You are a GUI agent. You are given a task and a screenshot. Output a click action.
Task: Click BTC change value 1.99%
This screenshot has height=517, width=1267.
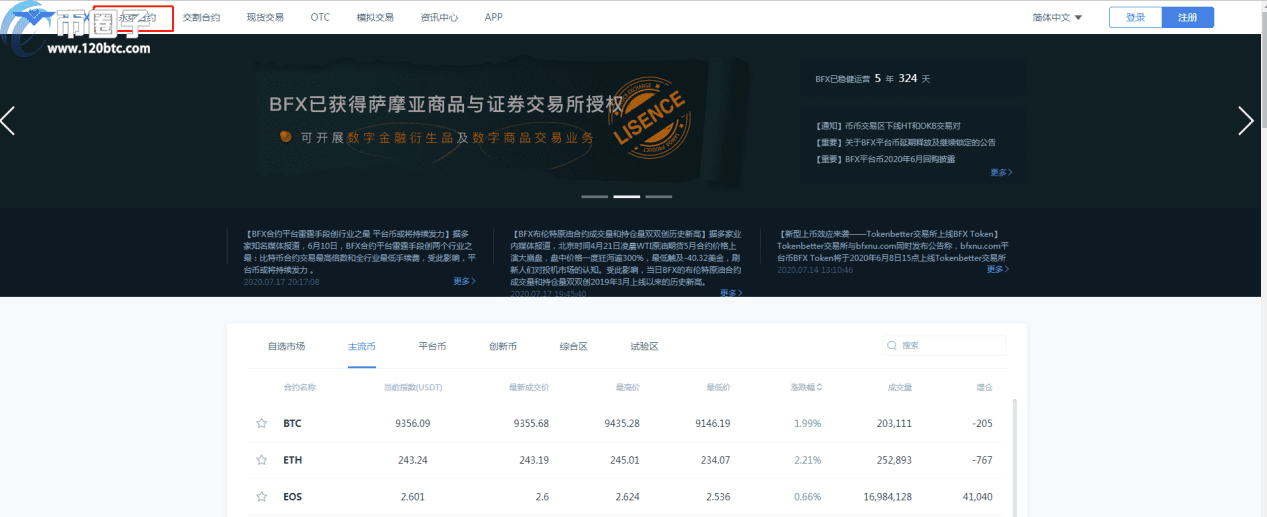(808, 423)
